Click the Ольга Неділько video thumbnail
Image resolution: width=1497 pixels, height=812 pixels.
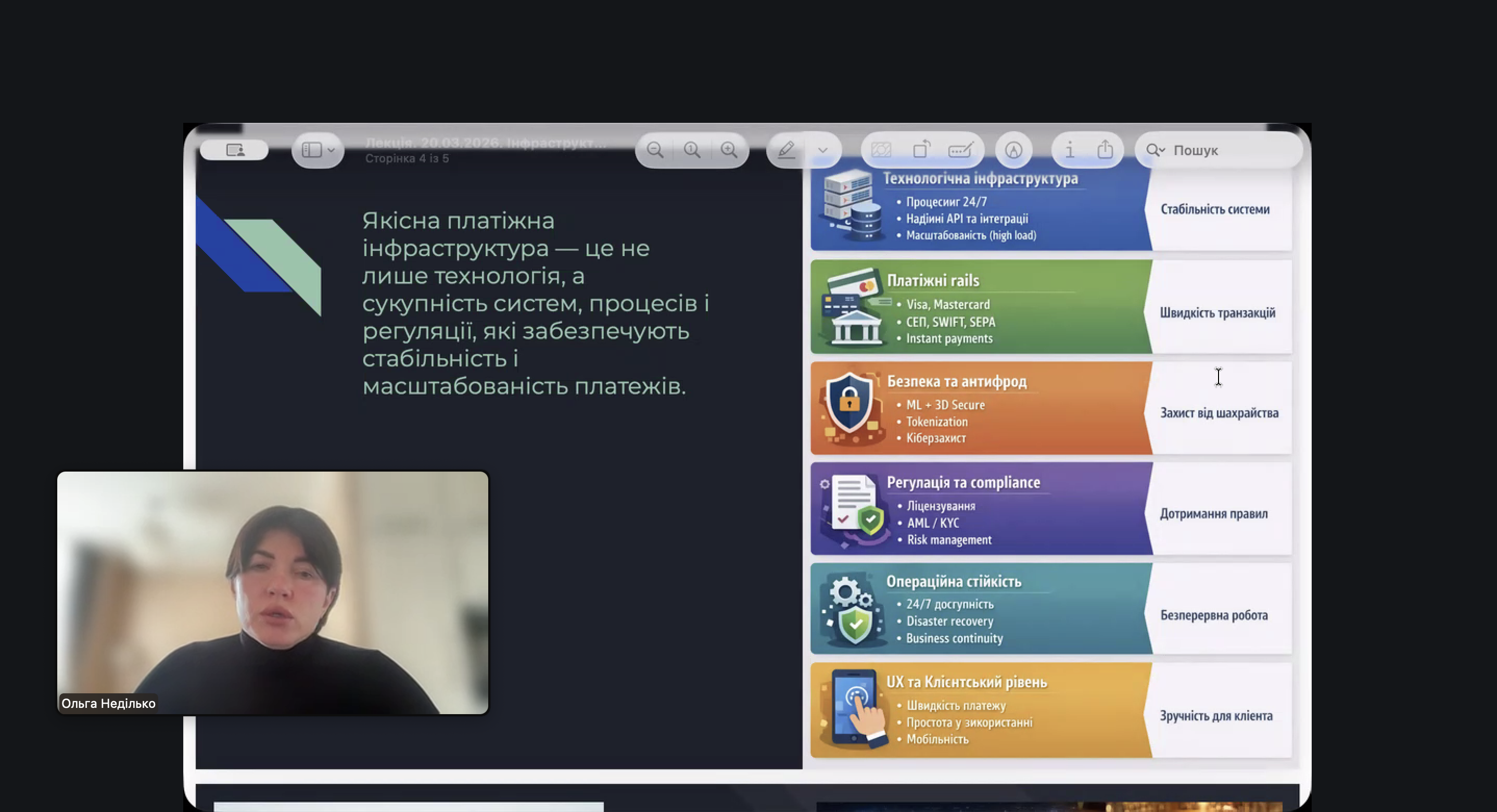click(273, 592)
